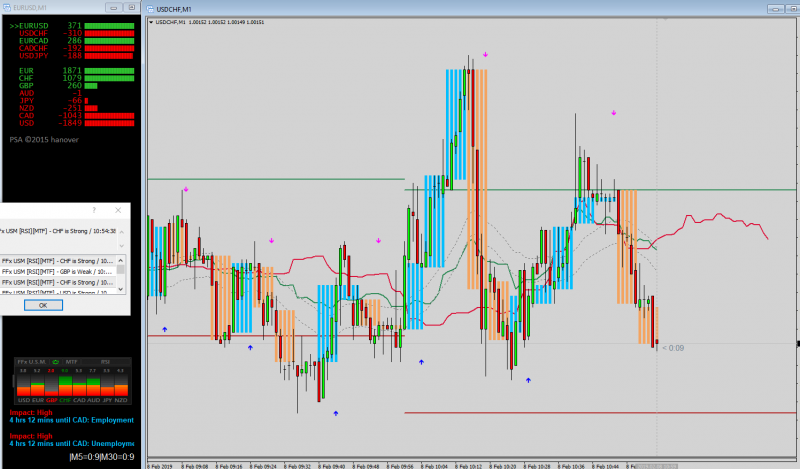This screenshot has width=800, height=469.
Task: Click the blue up arrow marker at lowest candle
Action: click(x=336, y=413)
